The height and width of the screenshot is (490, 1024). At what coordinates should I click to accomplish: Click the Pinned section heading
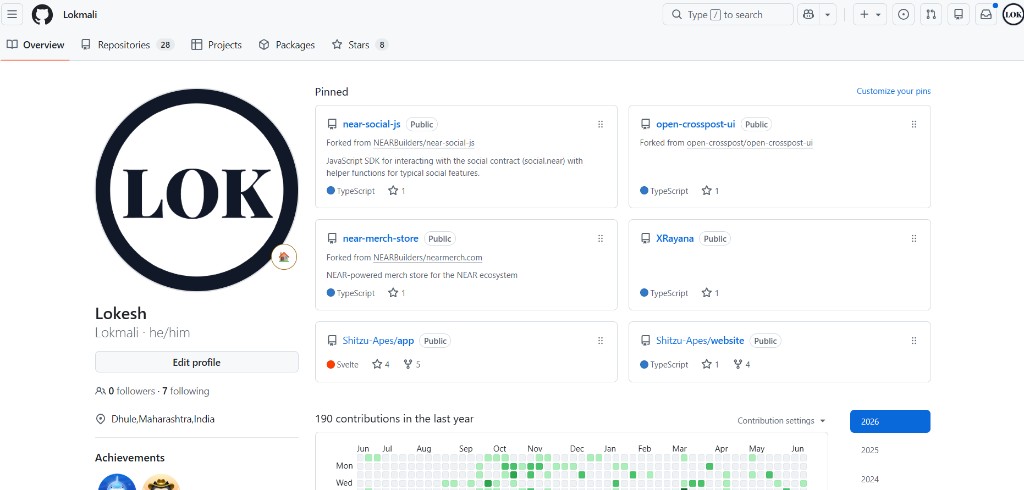pos(332,91)
